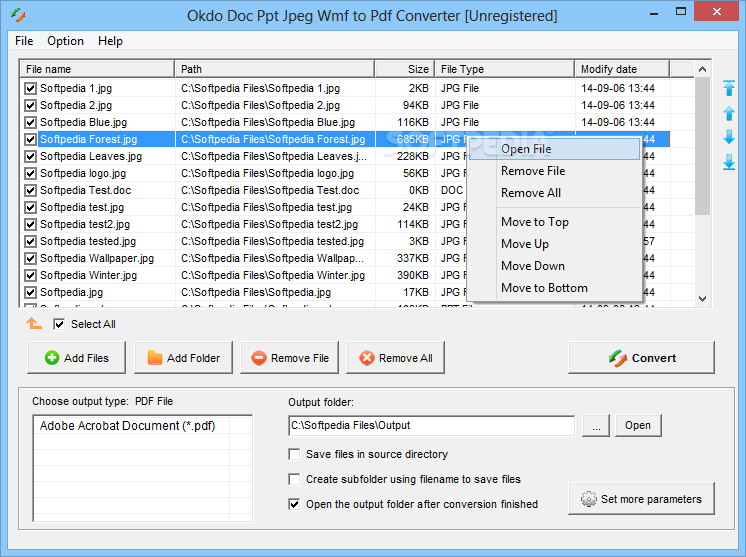Select Move Up menu entry
746x557 pixels.
554,244
